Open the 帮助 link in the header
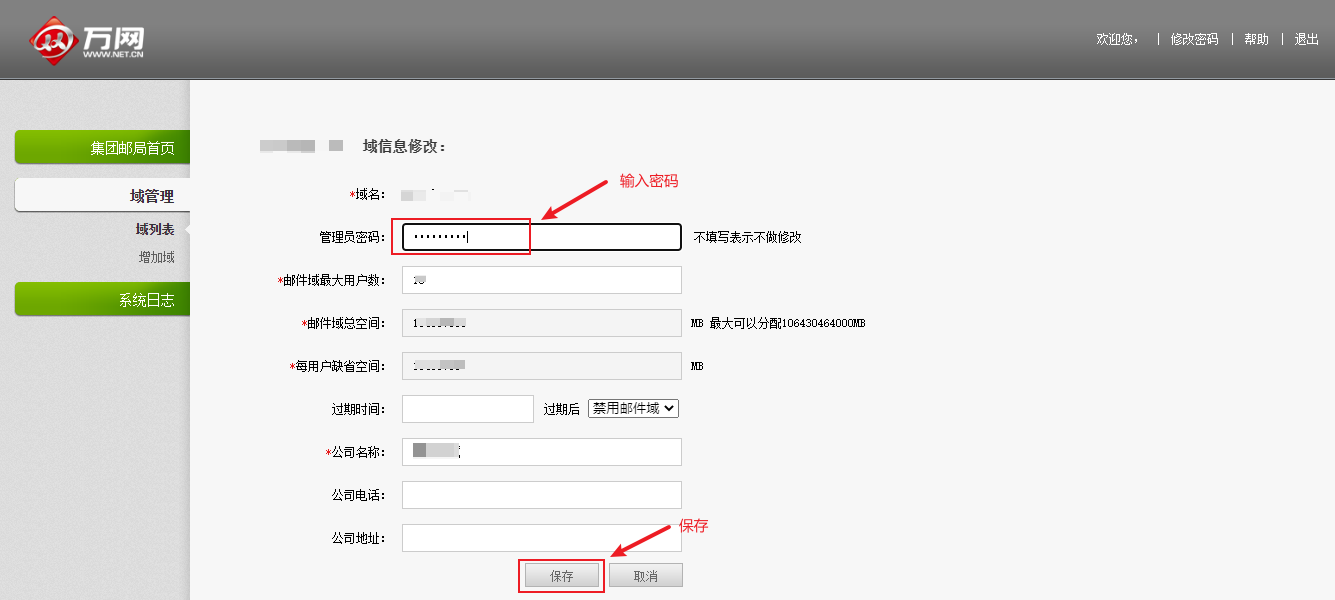Screen dimensions: 1335x600 click(1256, 39)
